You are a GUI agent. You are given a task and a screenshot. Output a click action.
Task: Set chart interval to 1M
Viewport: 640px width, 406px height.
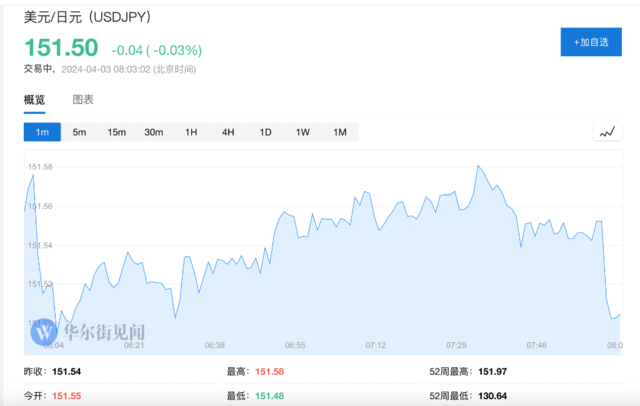(x=339, y=132)
